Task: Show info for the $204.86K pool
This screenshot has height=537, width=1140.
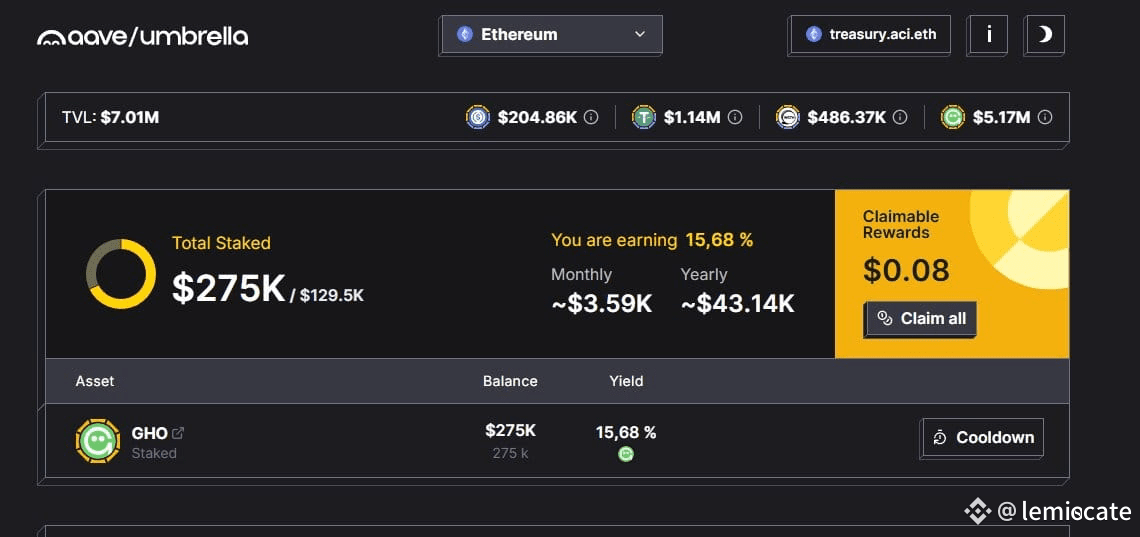Action: pos(591,117)
